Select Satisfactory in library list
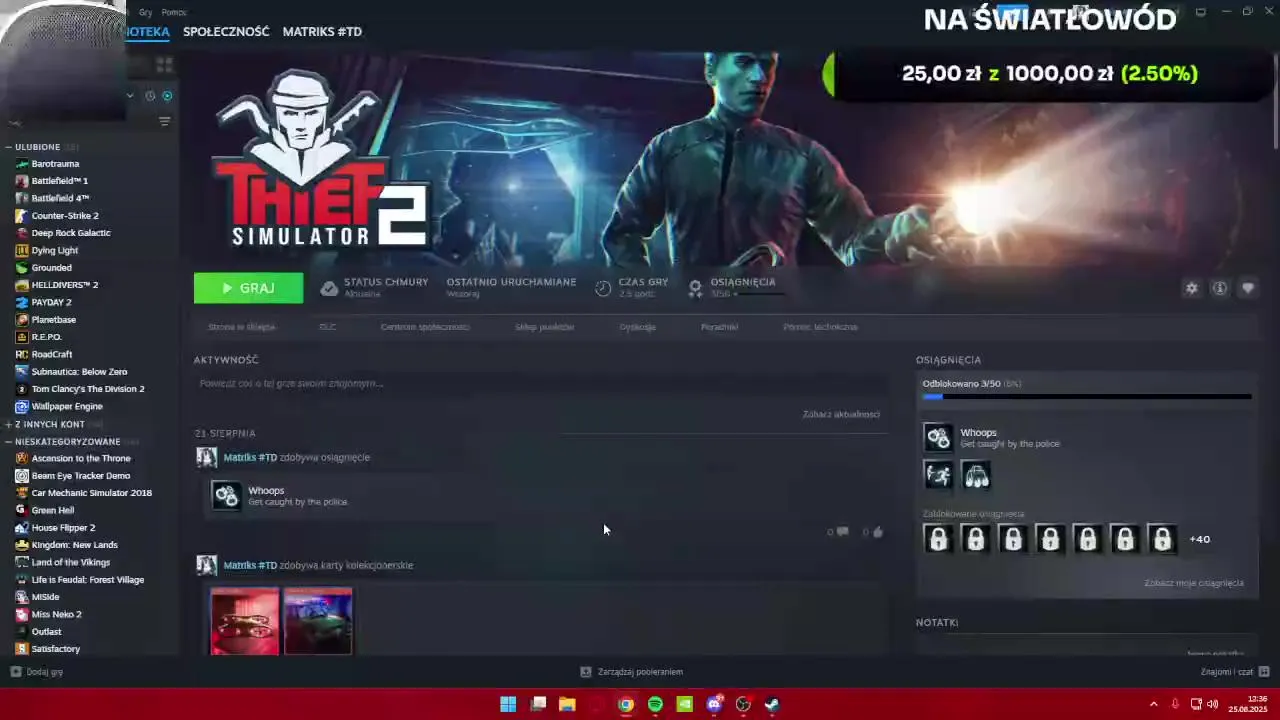The image size is (1280, 720). [56, 649]
